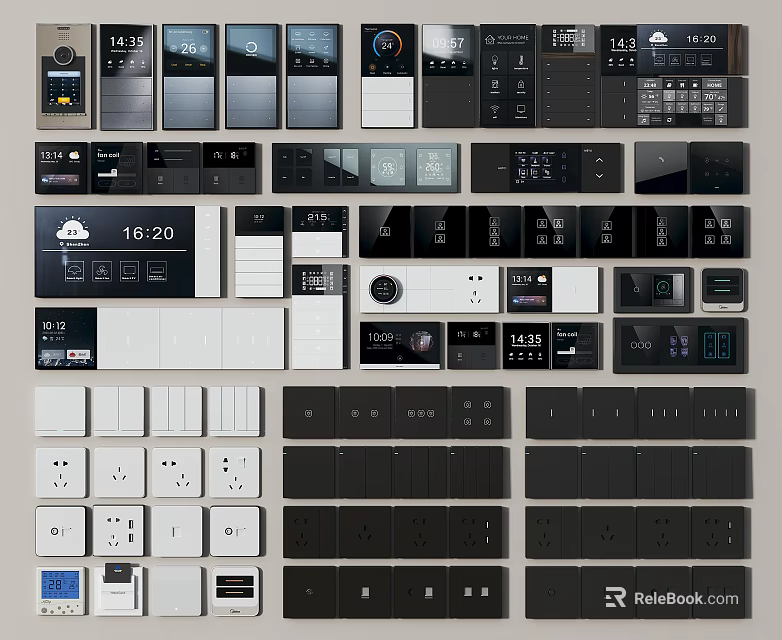This screenshot has width=782, height=640.
Task: Tap the matte black one-button touch switch
Action: (309, 413)
